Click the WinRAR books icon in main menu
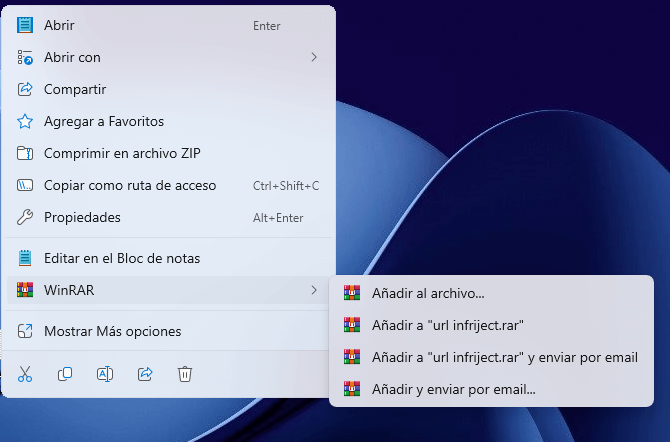Viewport: 670px width, 442px height. (x=25, y=290)
